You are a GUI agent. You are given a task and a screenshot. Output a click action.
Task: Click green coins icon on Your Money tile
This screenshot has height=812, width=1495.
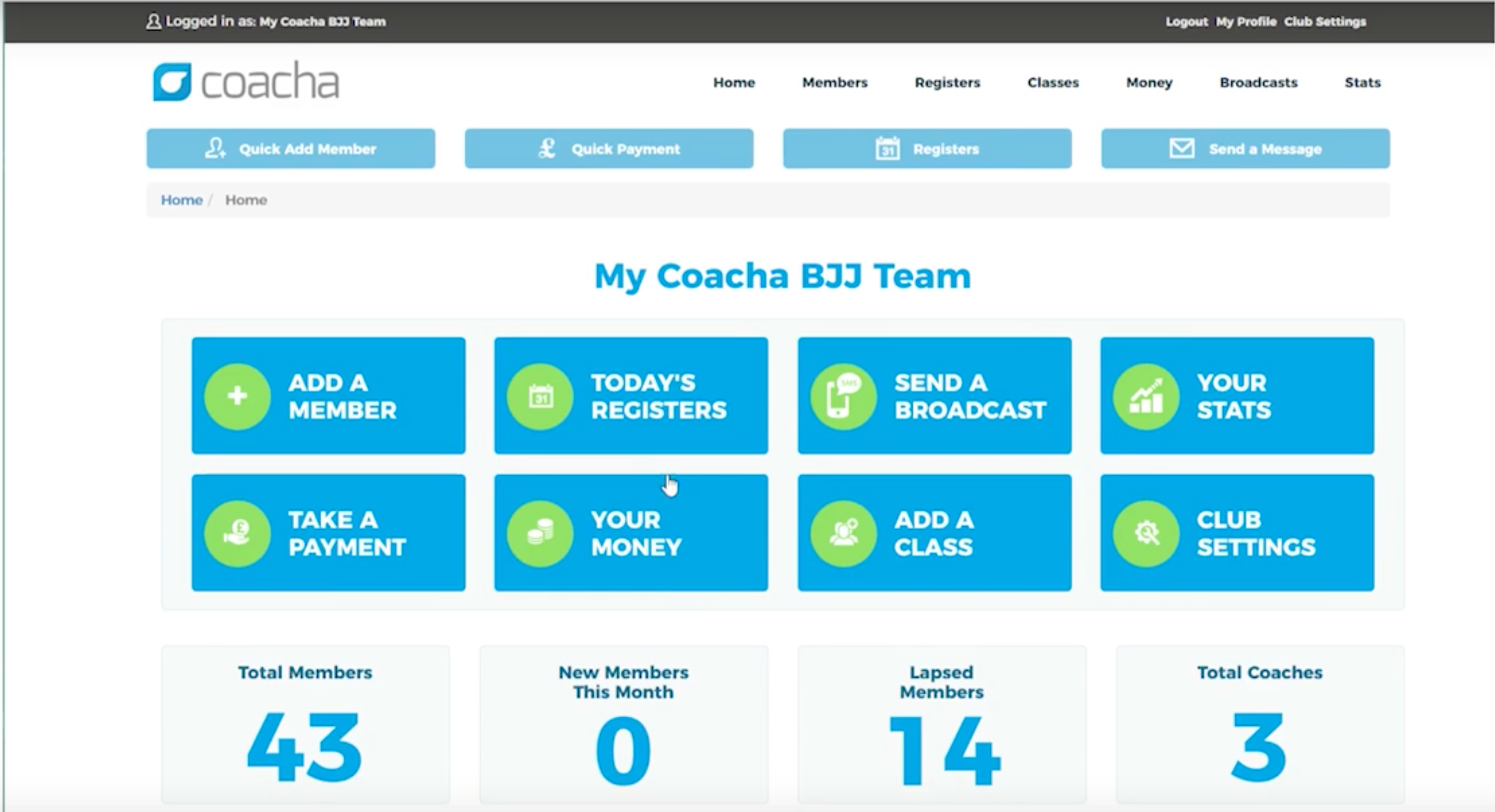(540, 534)
